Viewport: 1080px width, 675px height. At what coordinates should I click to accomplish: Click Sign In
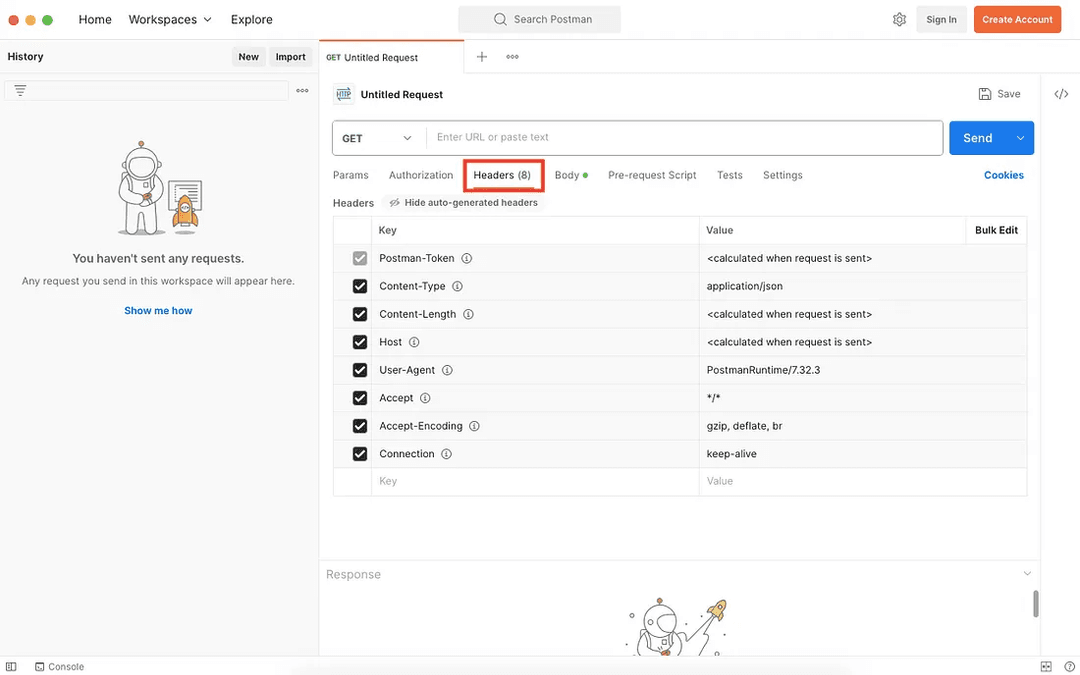click(941, 19)
